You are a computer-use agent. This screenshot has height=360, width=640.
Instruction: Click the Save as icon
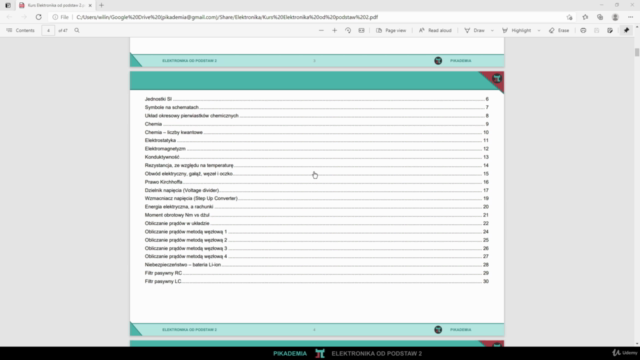click(x=610, y=30)
